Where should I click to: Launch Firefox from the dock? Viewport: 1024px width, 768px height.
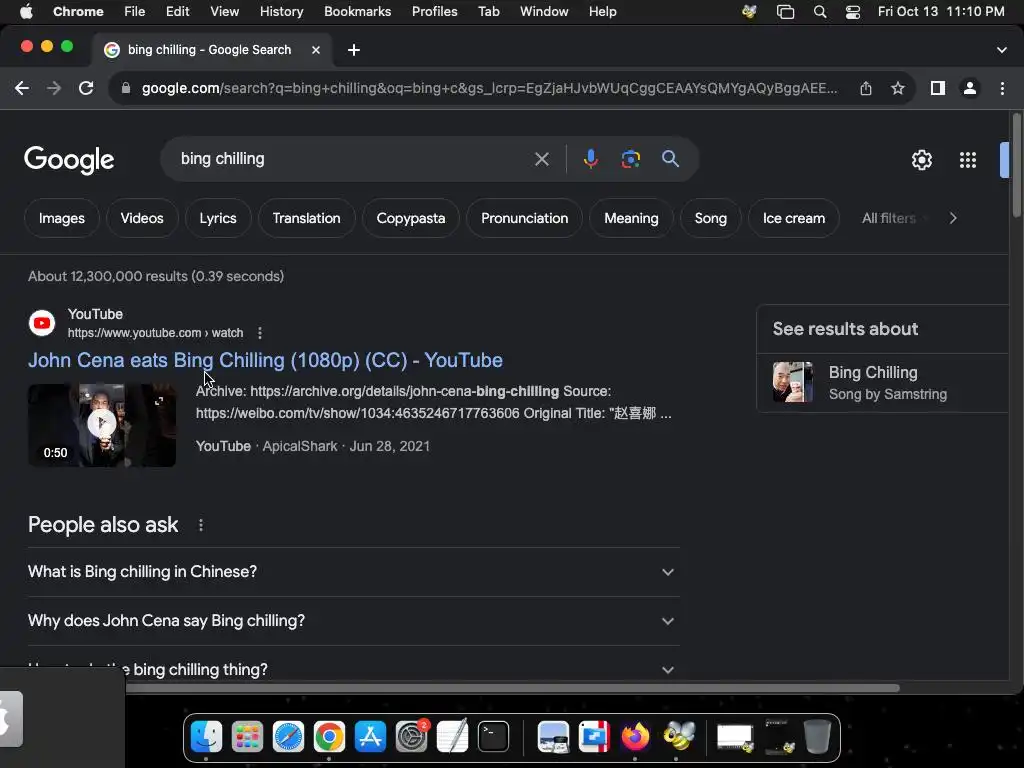coord(635,737)
